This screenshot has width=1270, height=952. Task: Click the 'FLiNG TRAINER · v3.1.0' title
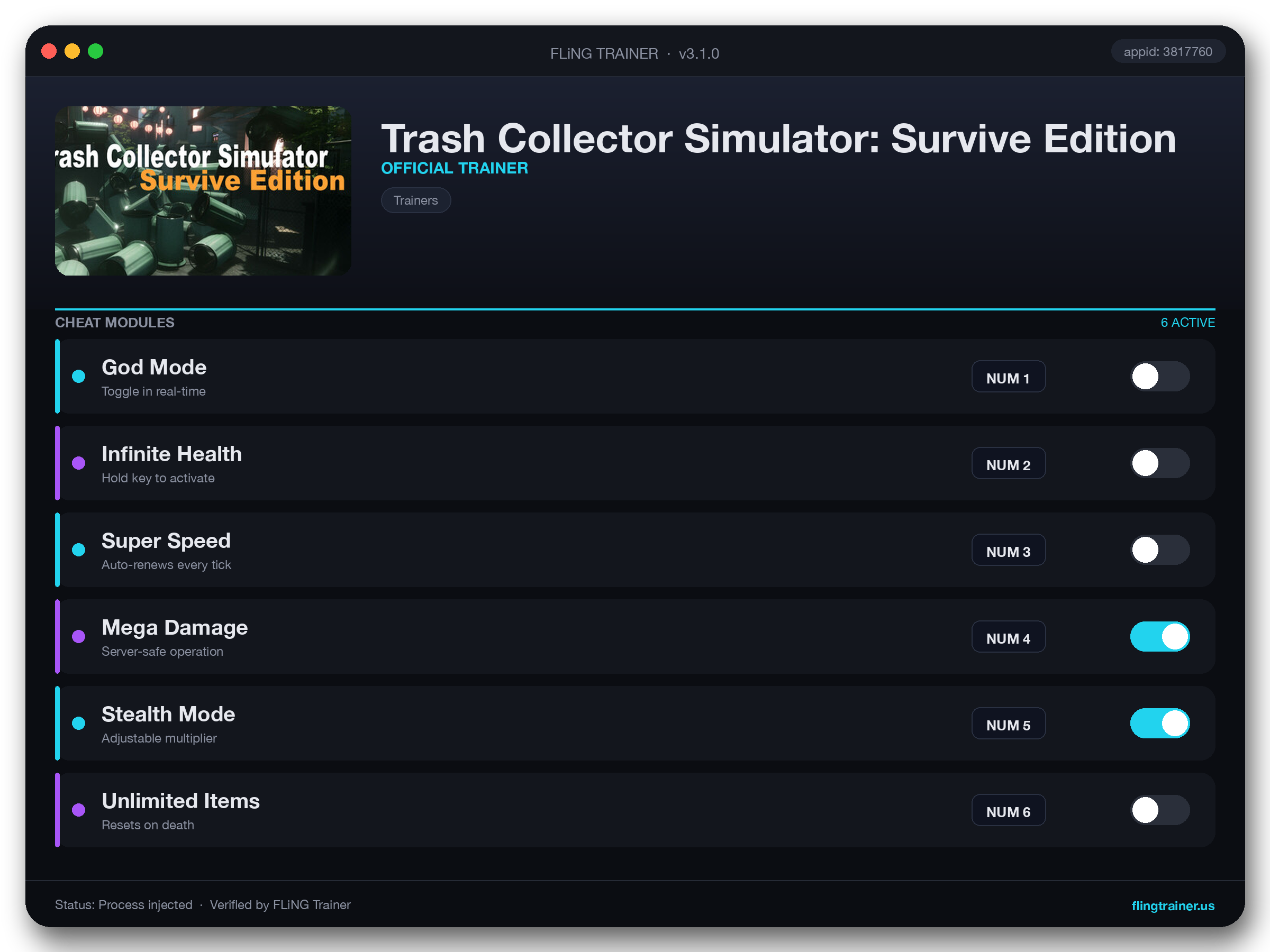pos(634,53)
